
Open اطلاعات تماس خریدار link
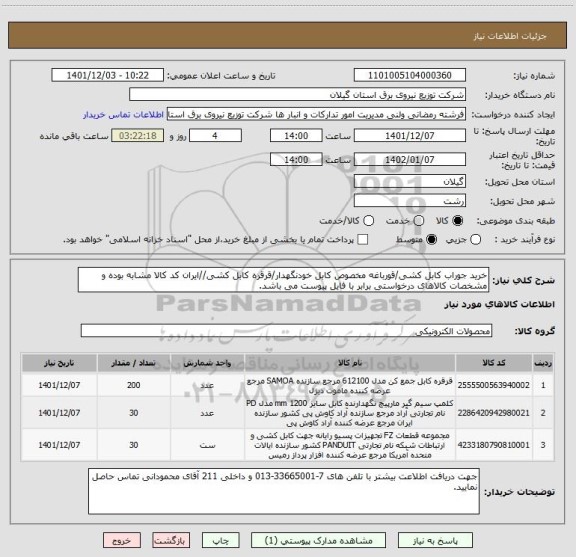point(123,115)
